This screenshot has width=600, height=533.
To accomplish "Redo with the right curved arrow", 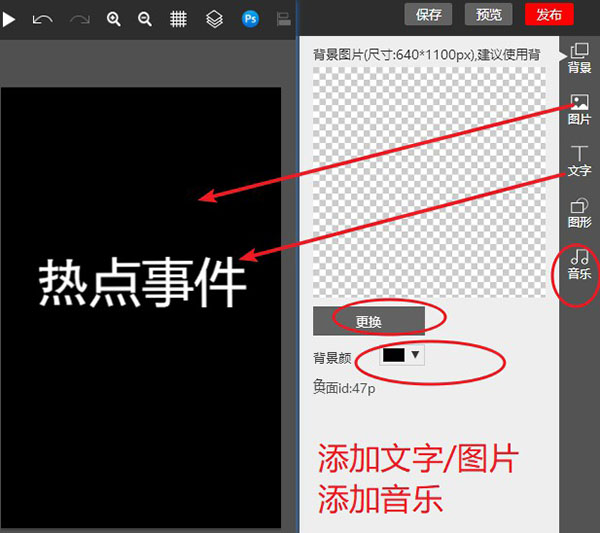I will point(80,19).
